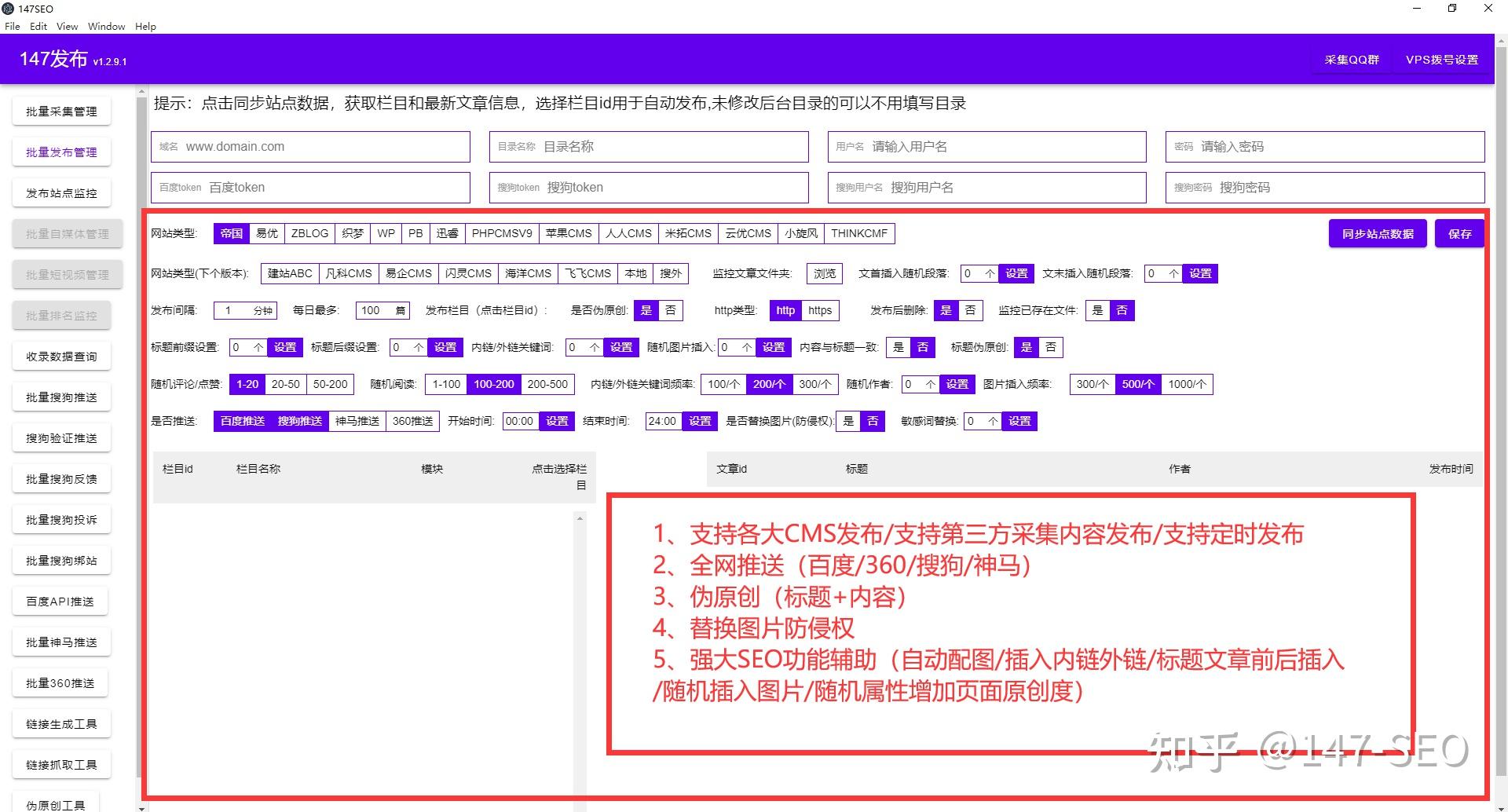Choose WP as the website type
This screenshot has height=812, width=1508.
pos(386,233)
